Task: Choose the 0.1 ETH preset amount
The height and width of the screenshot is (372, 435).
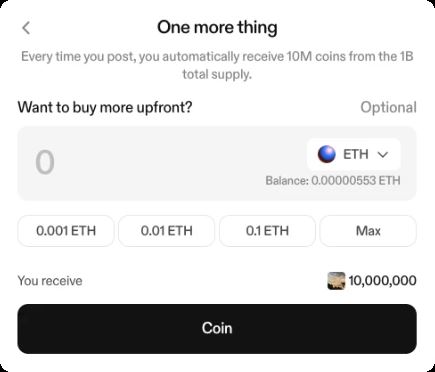Action: pyautogui.click(x=267, y=231)
